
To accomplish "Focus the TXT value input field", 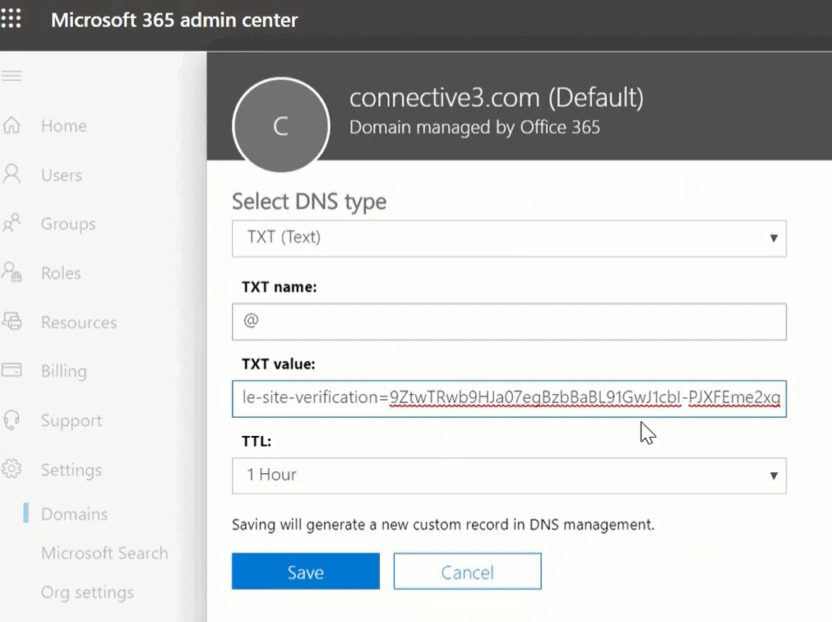I will click(509, 398).
